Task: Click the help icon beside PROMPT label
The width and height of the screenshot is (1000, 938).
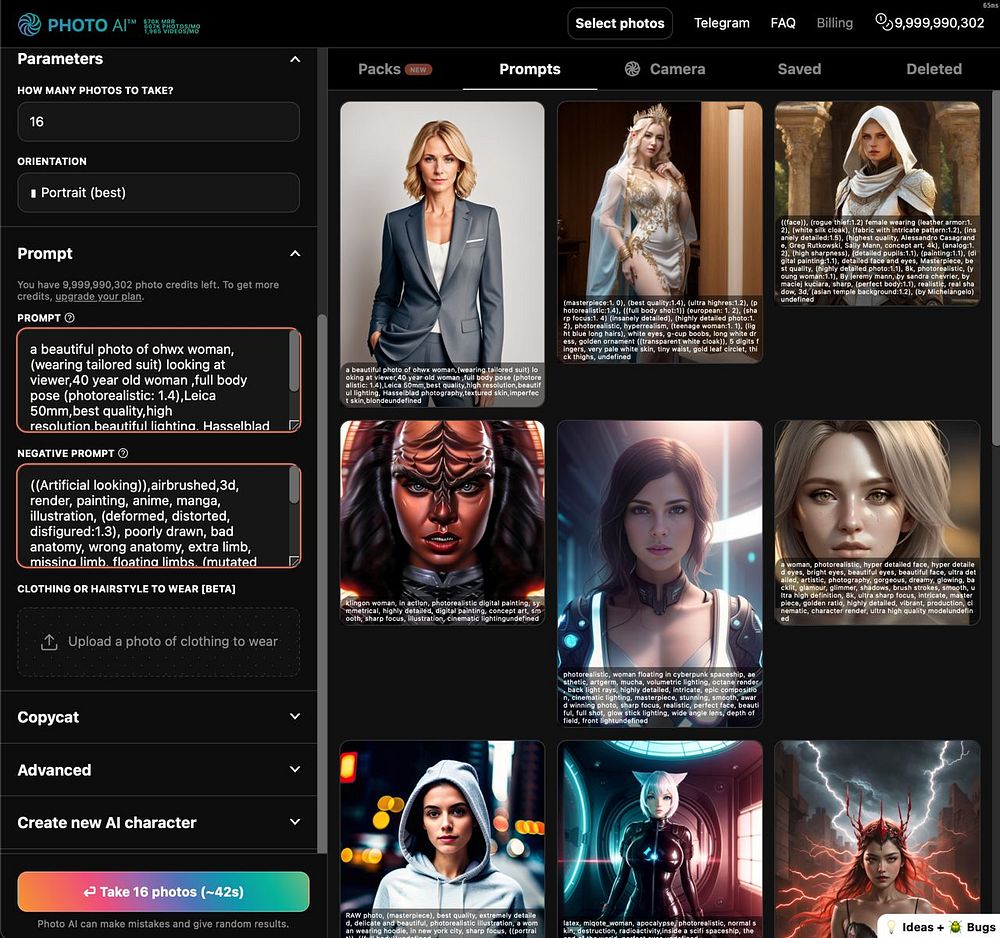Action: click(x=70, y=318)
